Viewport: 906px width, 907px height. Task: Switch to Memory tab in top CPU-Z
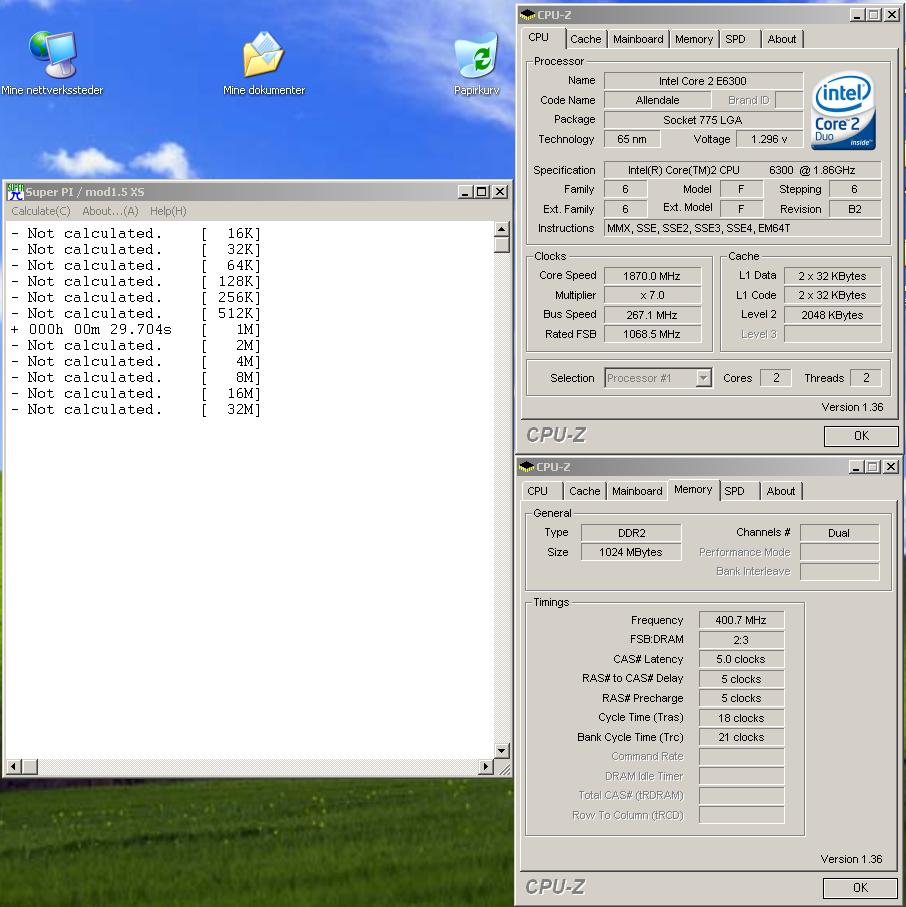694,39
